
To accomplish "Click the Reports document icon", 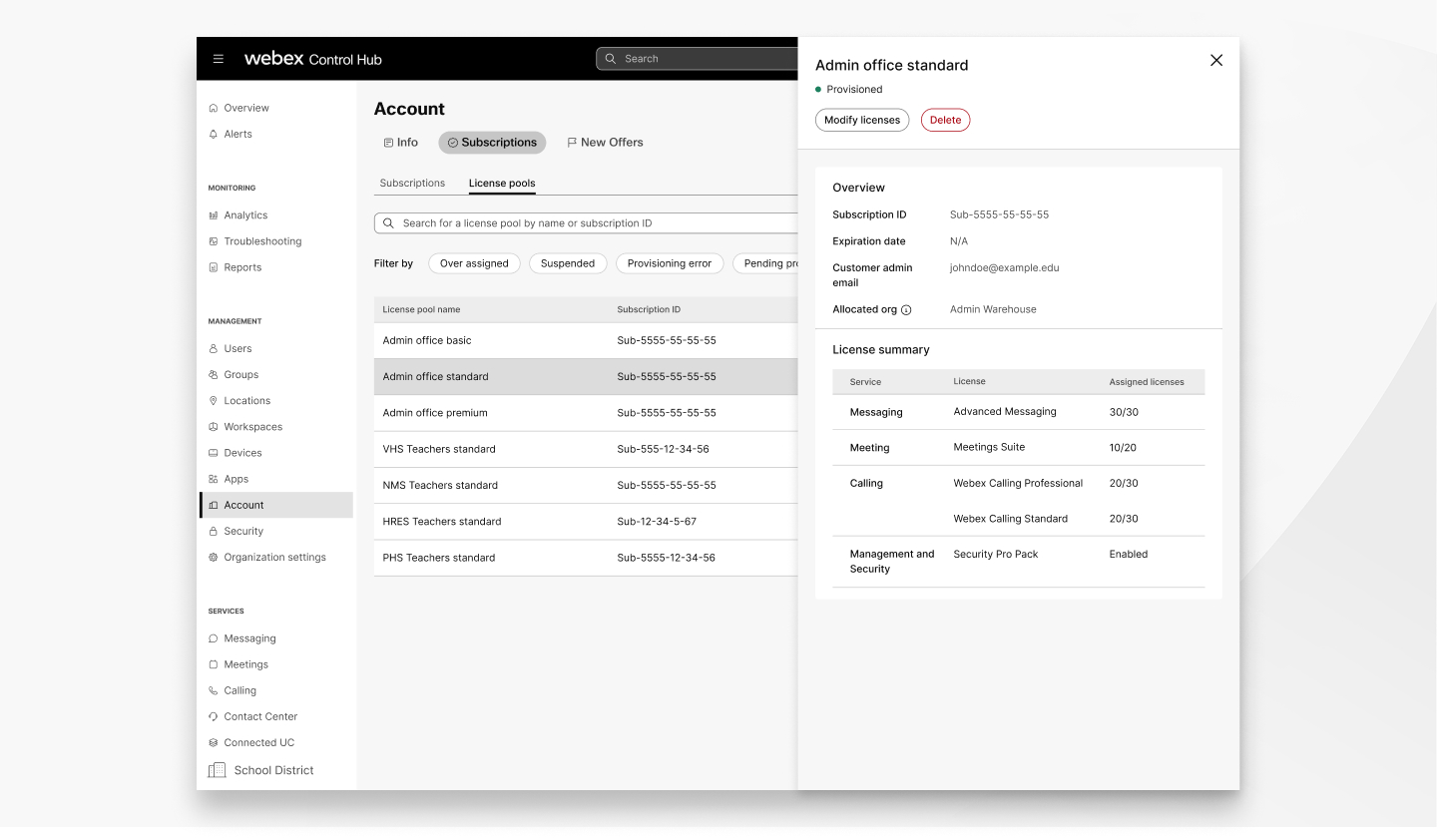I will click(x=213, y=267).
